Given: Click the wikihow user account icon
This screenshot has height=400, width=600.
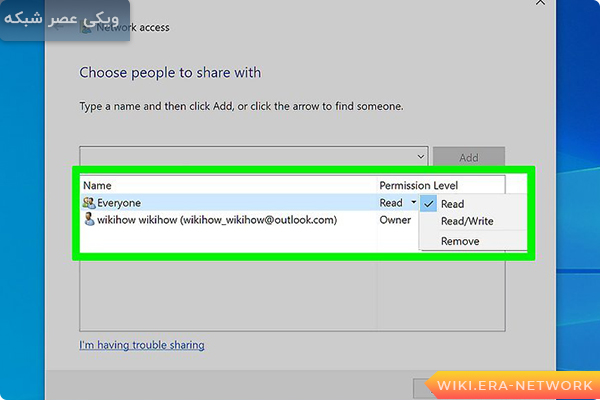Looking at the screenshot, I should click(89, 220).
